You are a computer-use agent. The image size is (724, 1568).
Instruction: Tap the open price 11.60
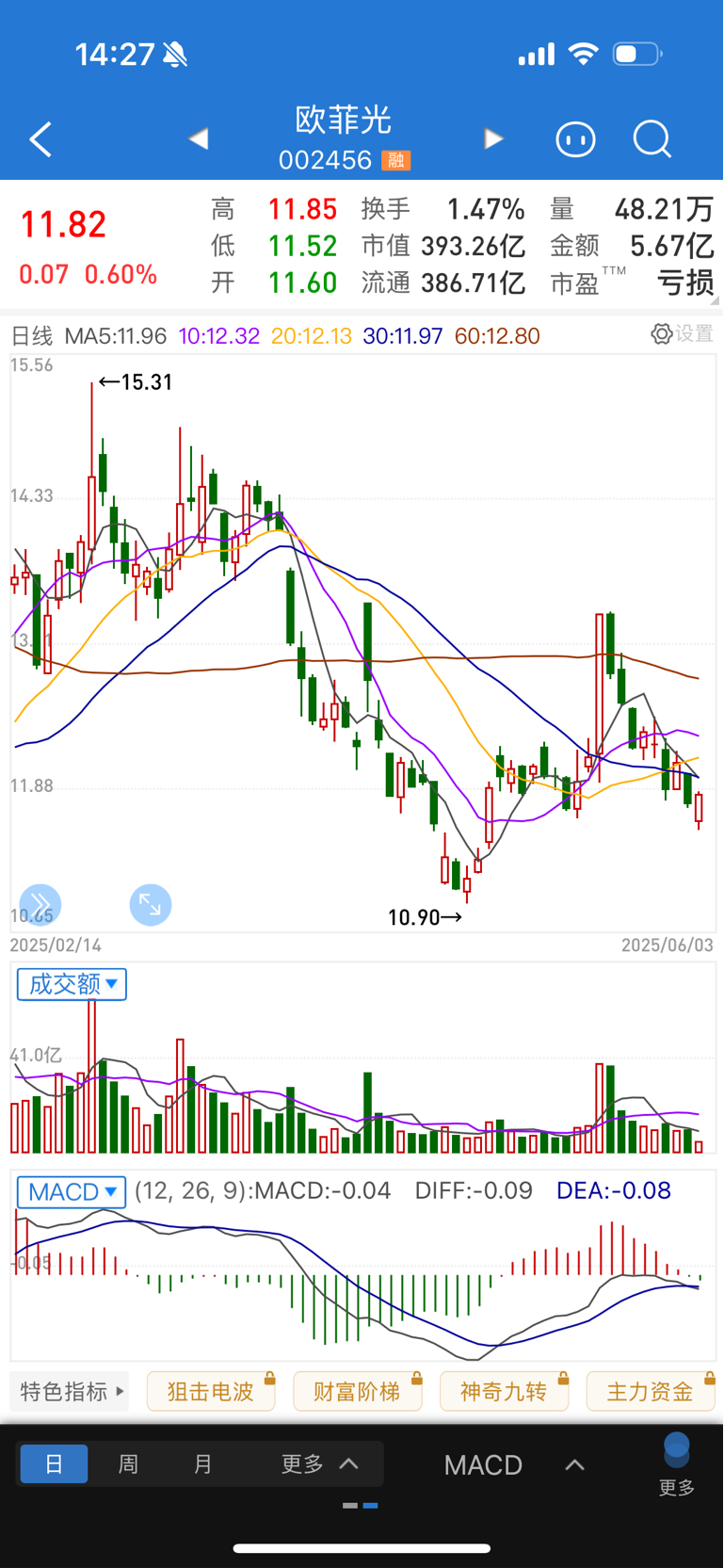tap(302, 283)
